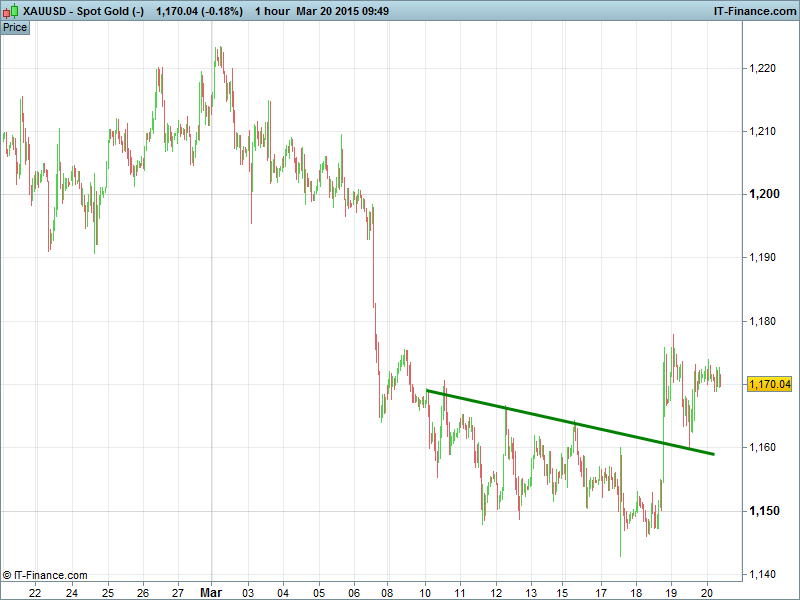Click the Mar label on date axis
Image resolution: width=800 pixels, height=600 pixels.
(210, 592)
